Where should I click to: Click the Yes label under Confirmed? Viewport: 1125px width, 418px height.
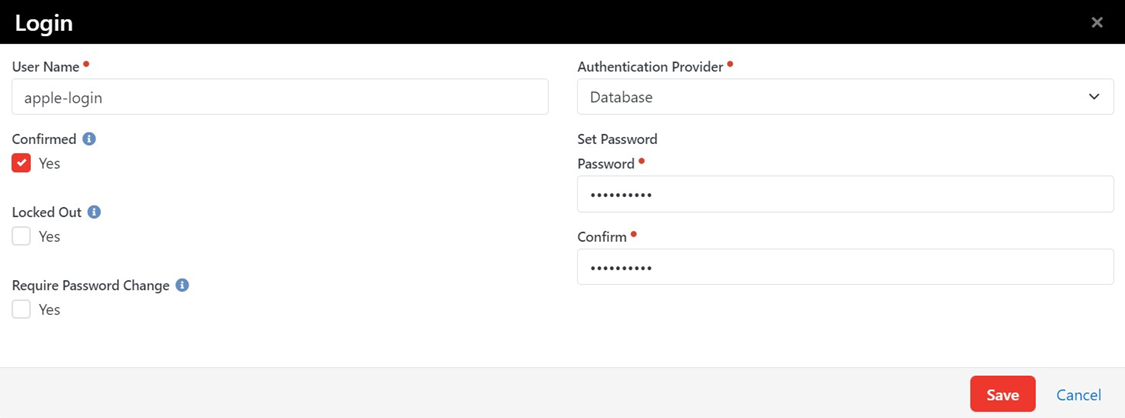pos(49,163)
